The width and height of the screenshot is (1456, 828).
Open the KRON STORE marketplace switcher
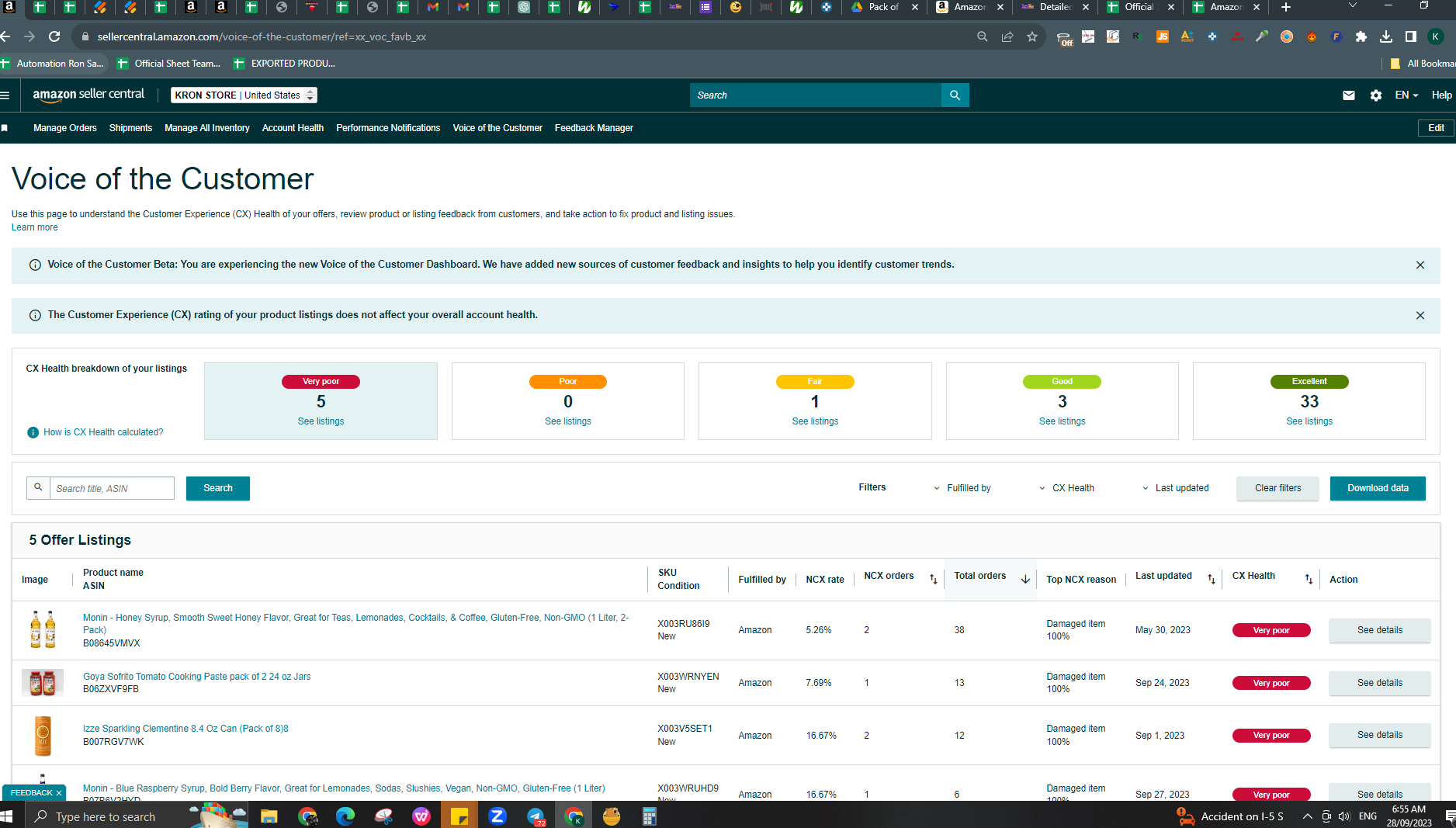point(244,95)
